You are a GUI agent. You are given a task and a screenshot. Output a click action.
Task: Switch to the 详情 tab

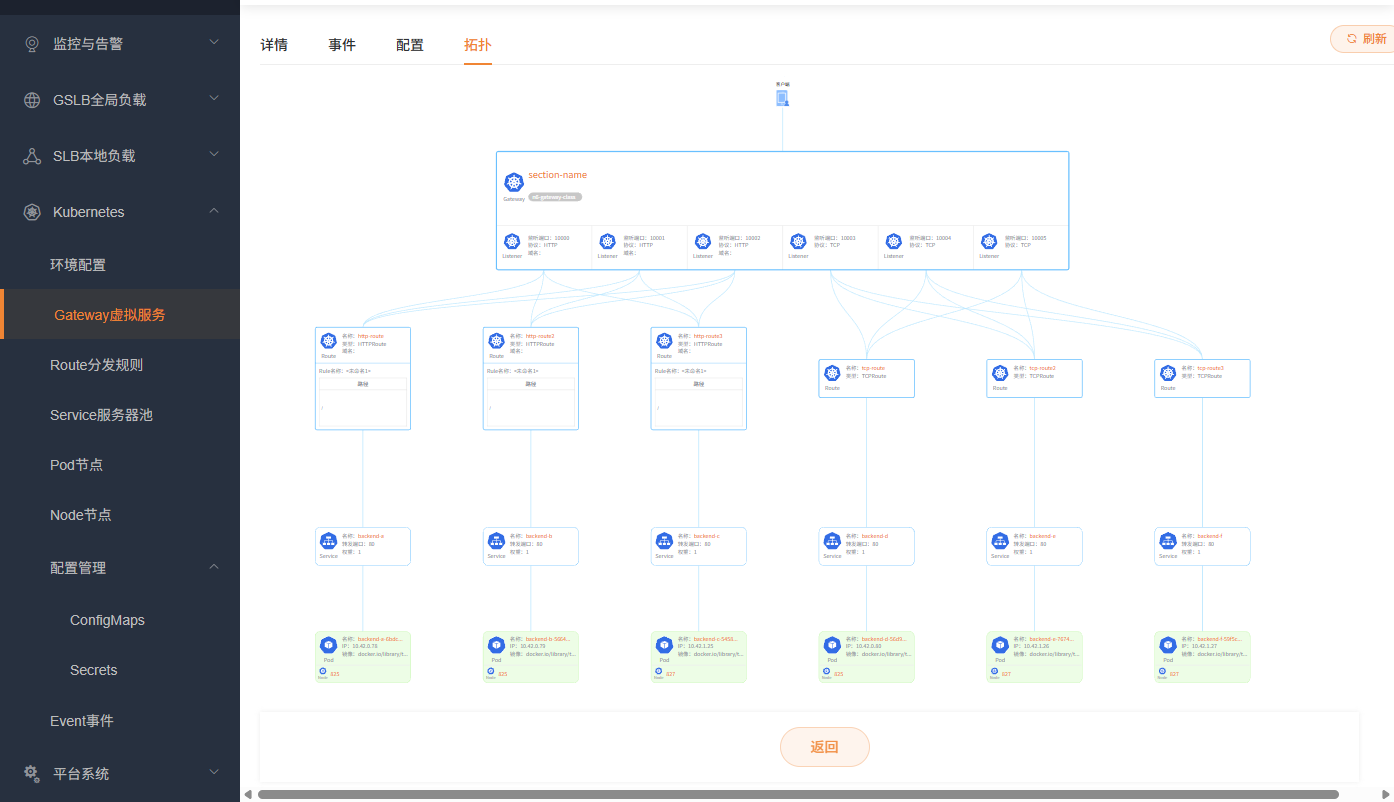click(274, 45)
